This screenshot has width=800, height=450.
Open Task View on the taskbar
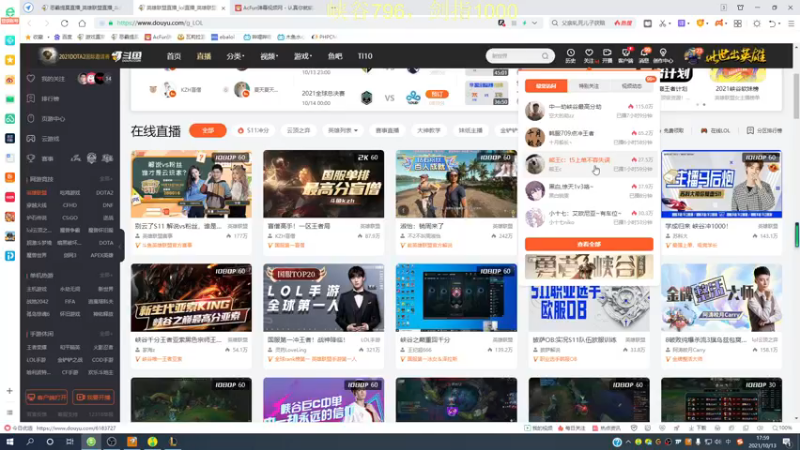pos(70,442)
